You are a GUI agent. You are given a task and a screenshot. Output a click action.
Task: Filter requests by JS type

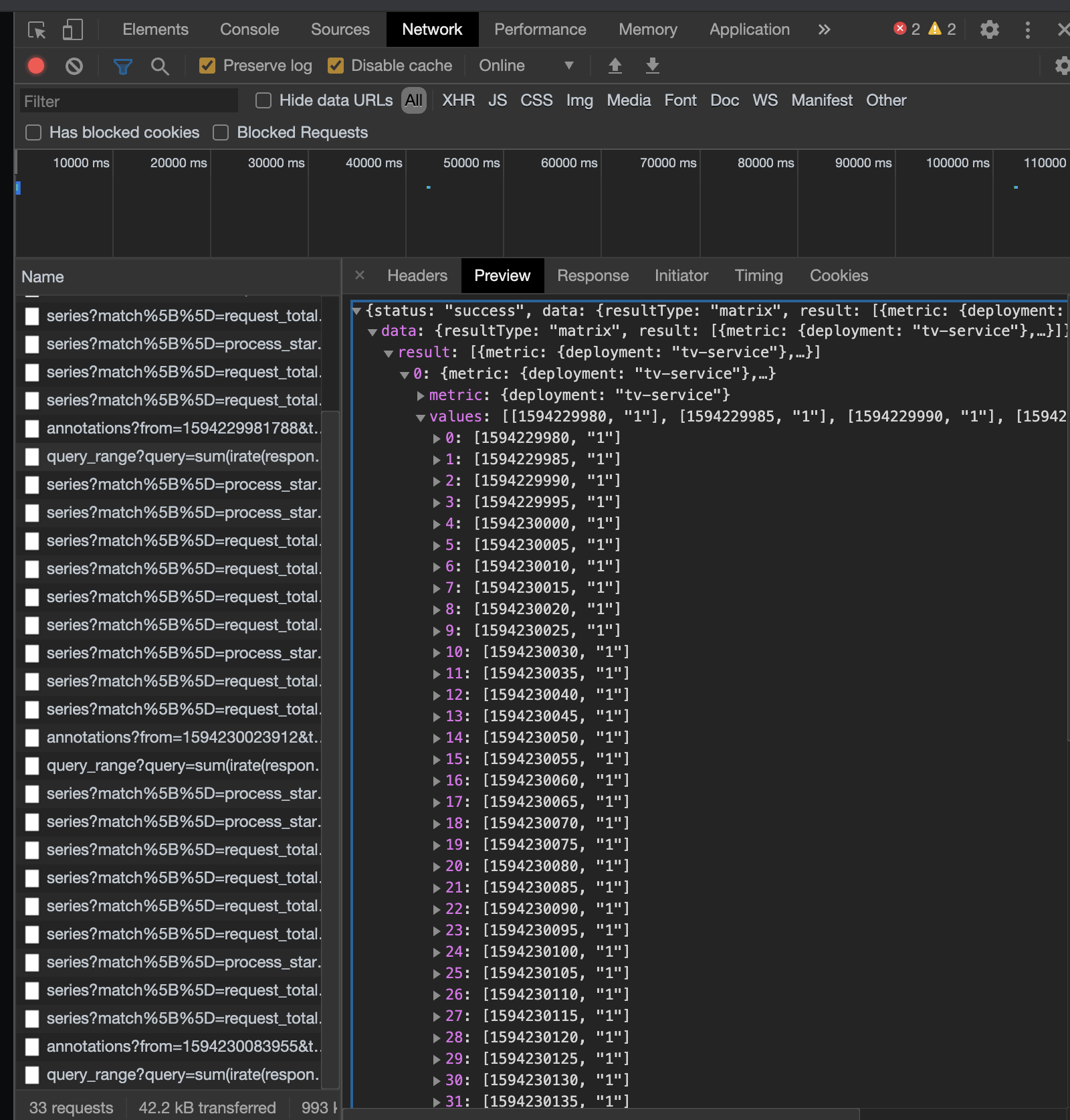point(498,100)
